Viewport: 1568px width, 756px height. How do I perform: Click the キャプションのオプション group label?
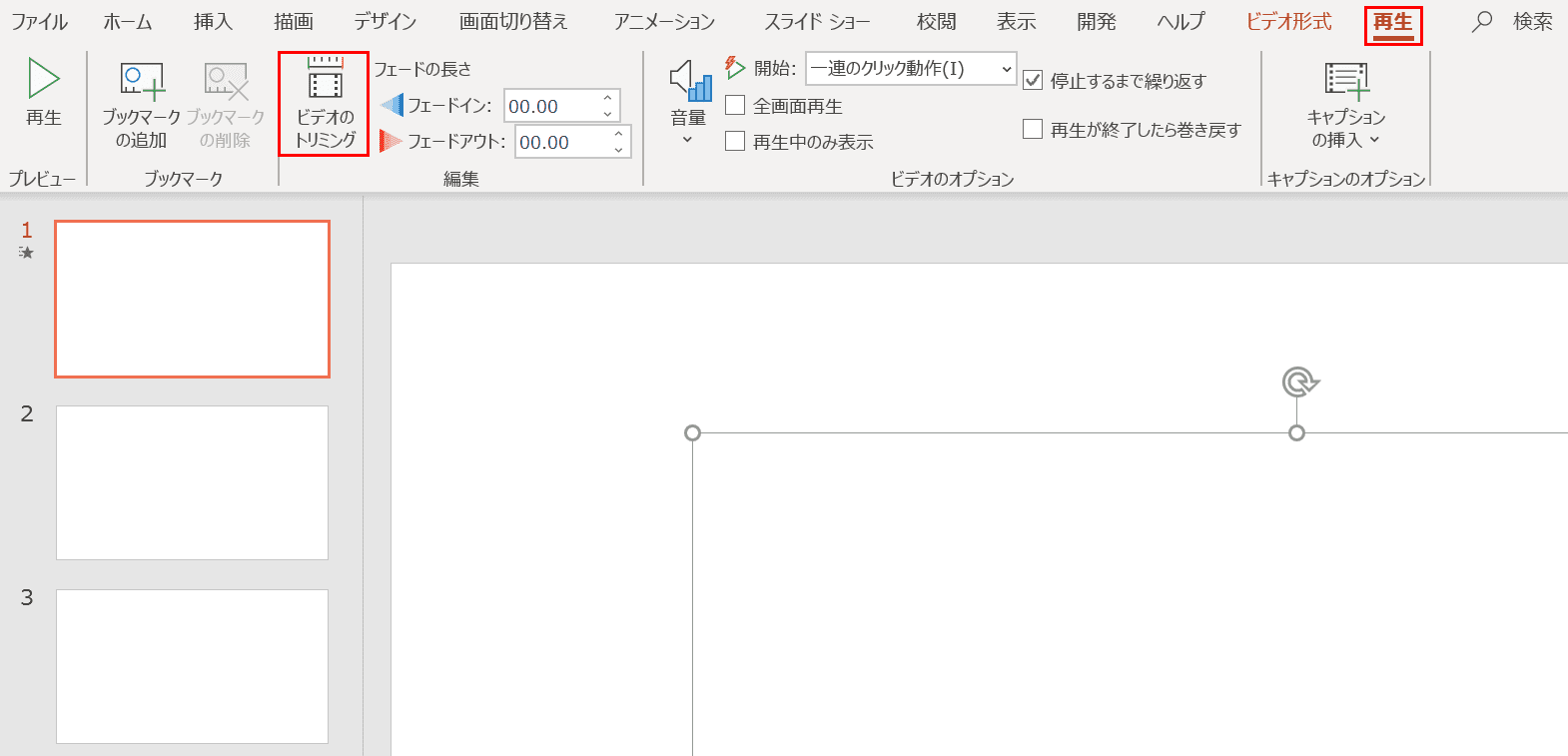coord(1346,179)
